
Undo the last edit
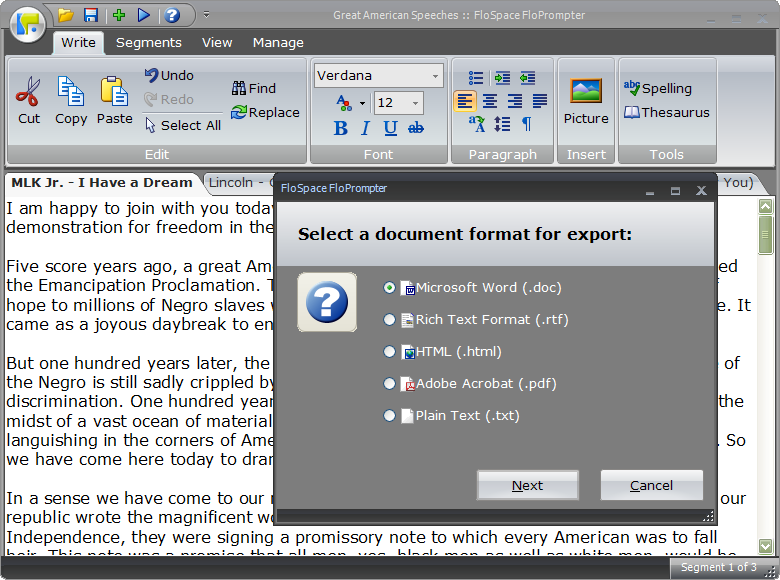pyautogui.click(x=169, y=76)
